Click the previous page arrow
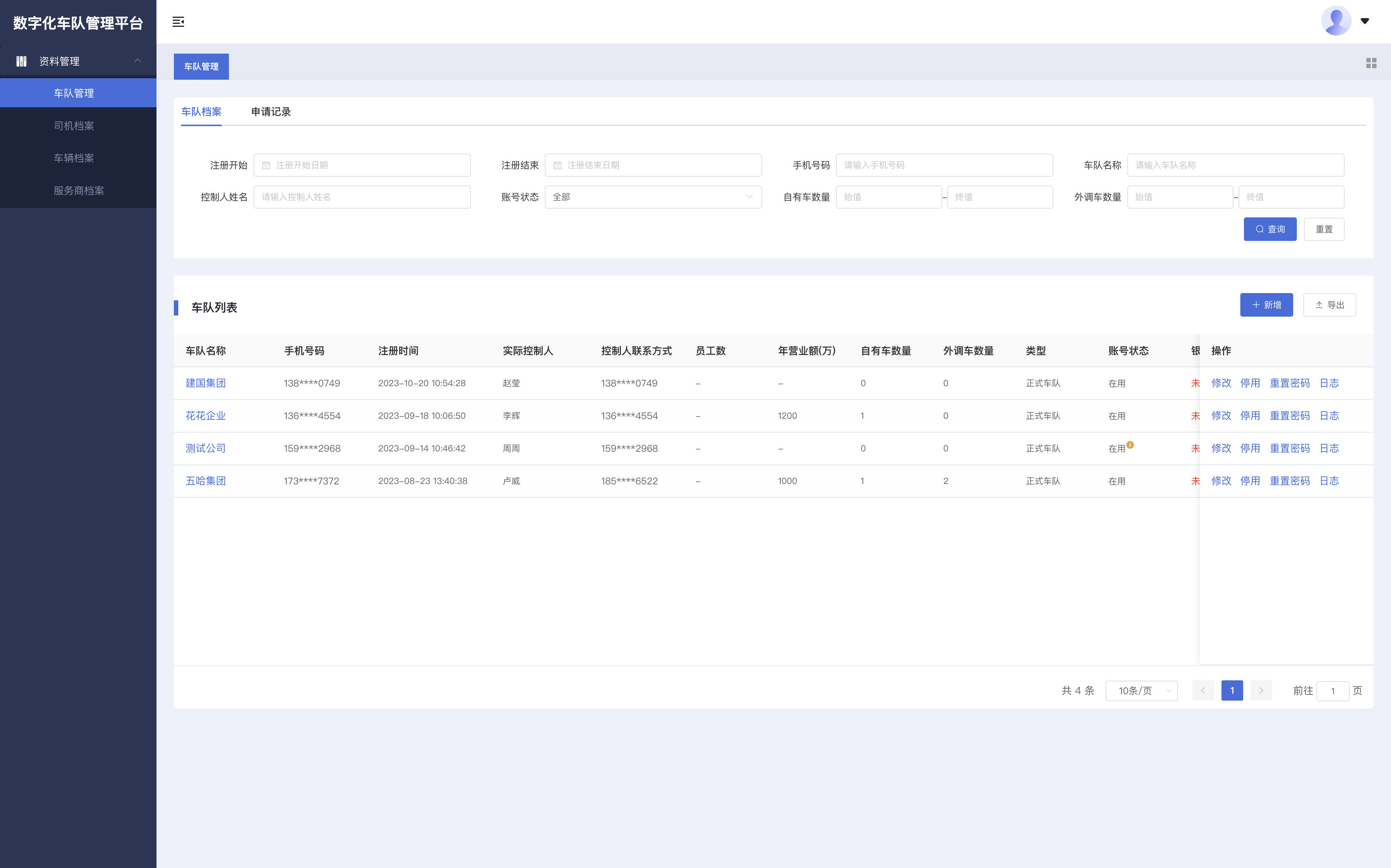 pyautogui.click(x=1203, y=690)
